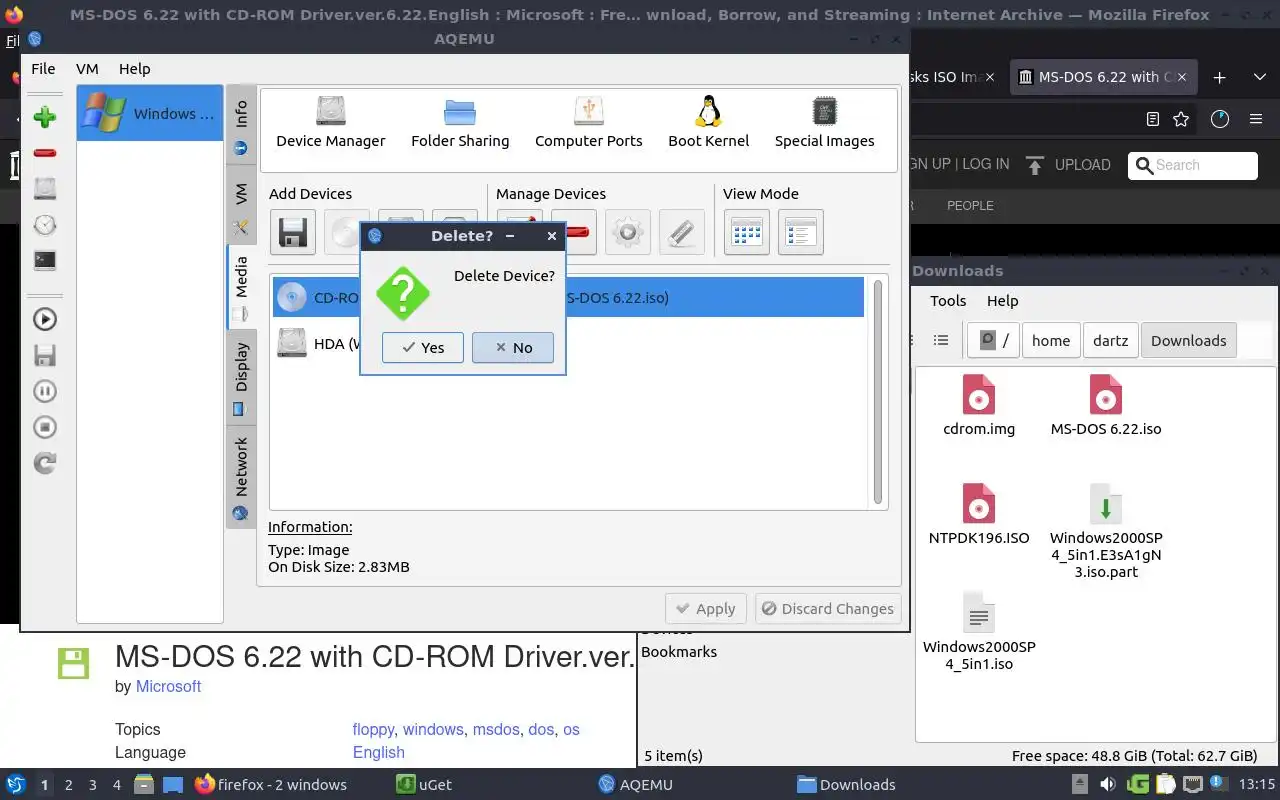1280x800 pixels.
Task: Open uGet from the taskbar
Action: click(424, 784)
